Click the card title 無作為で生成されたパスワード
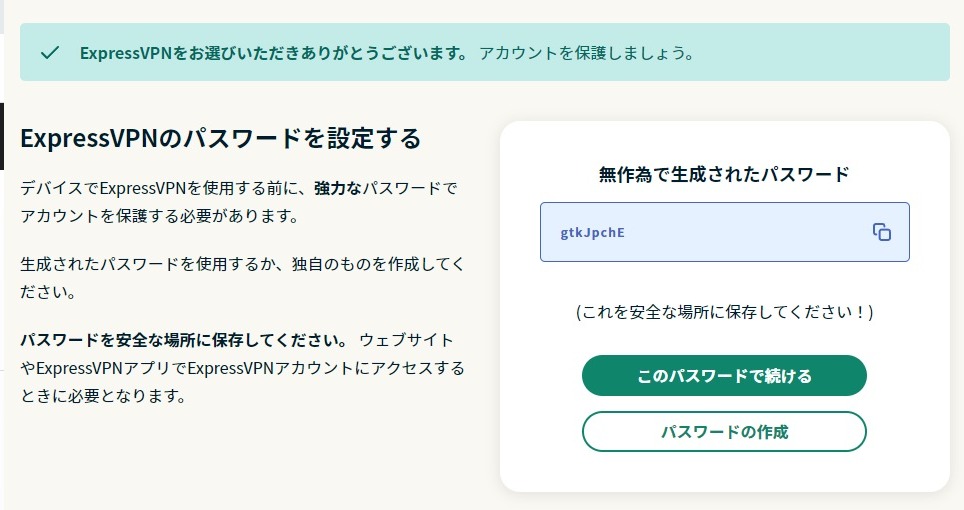This screenshot has width=964, height=510. point(724,174)
